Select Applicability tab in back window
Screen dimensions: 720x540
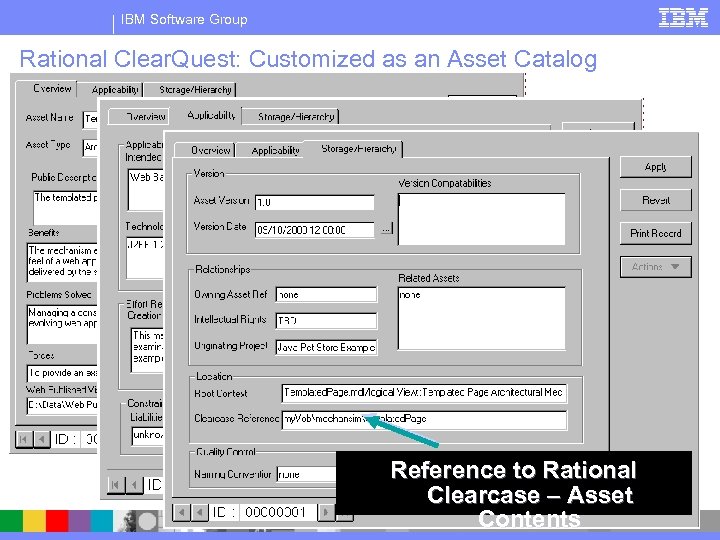(x=111, y=90)
